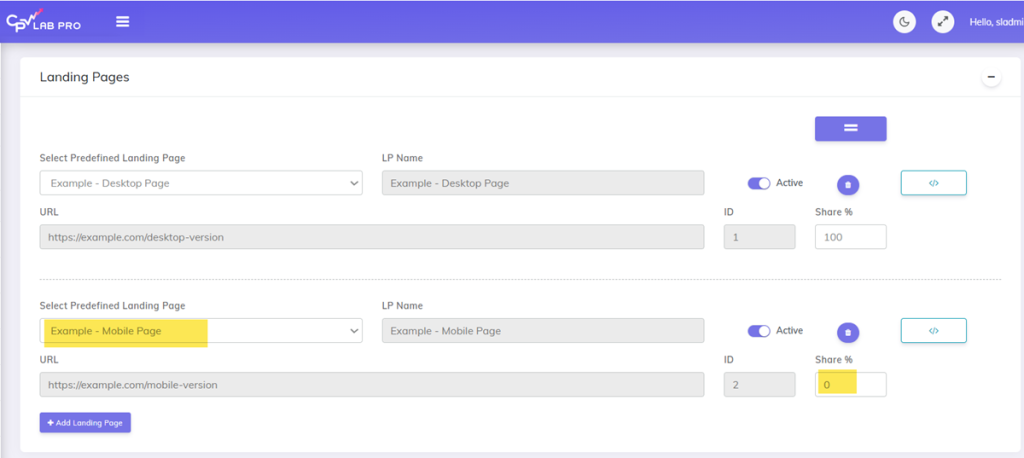Image resolution: width=1024 pixels, height=458 pixels.
Task: Click the CPV Lab Pro logo
Action: pyautogui.click(x=44, y=22)
